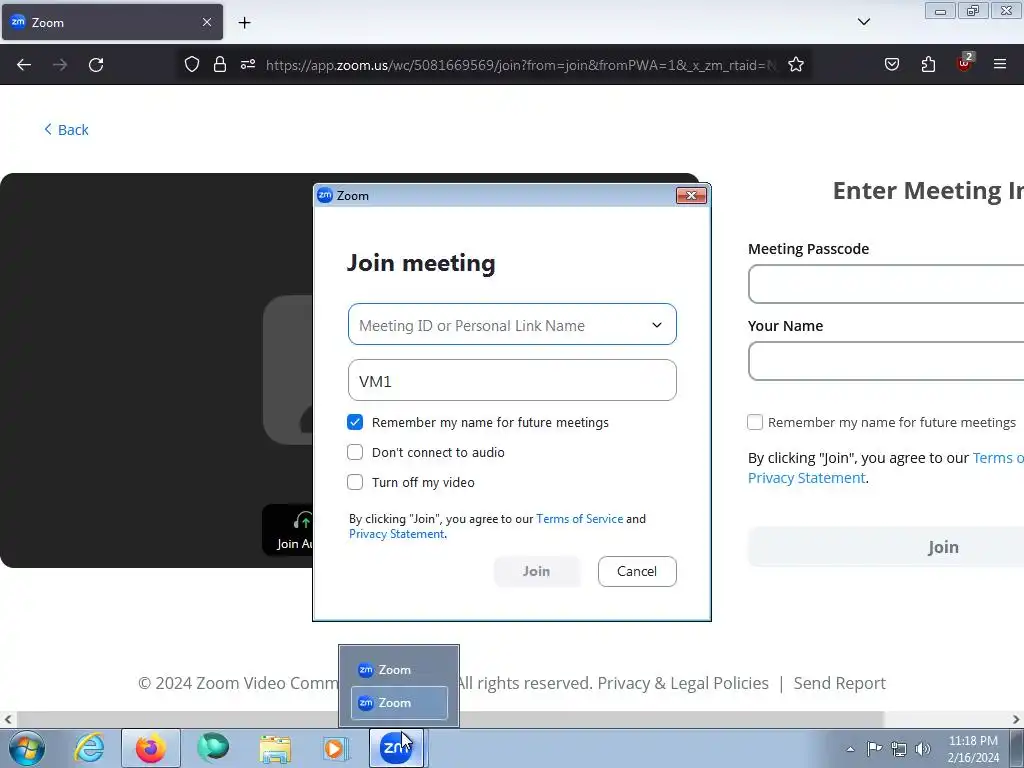Open the media player taskbar icon
The height and width of the screenshot is (768, 1024).
tap(337, 748)
